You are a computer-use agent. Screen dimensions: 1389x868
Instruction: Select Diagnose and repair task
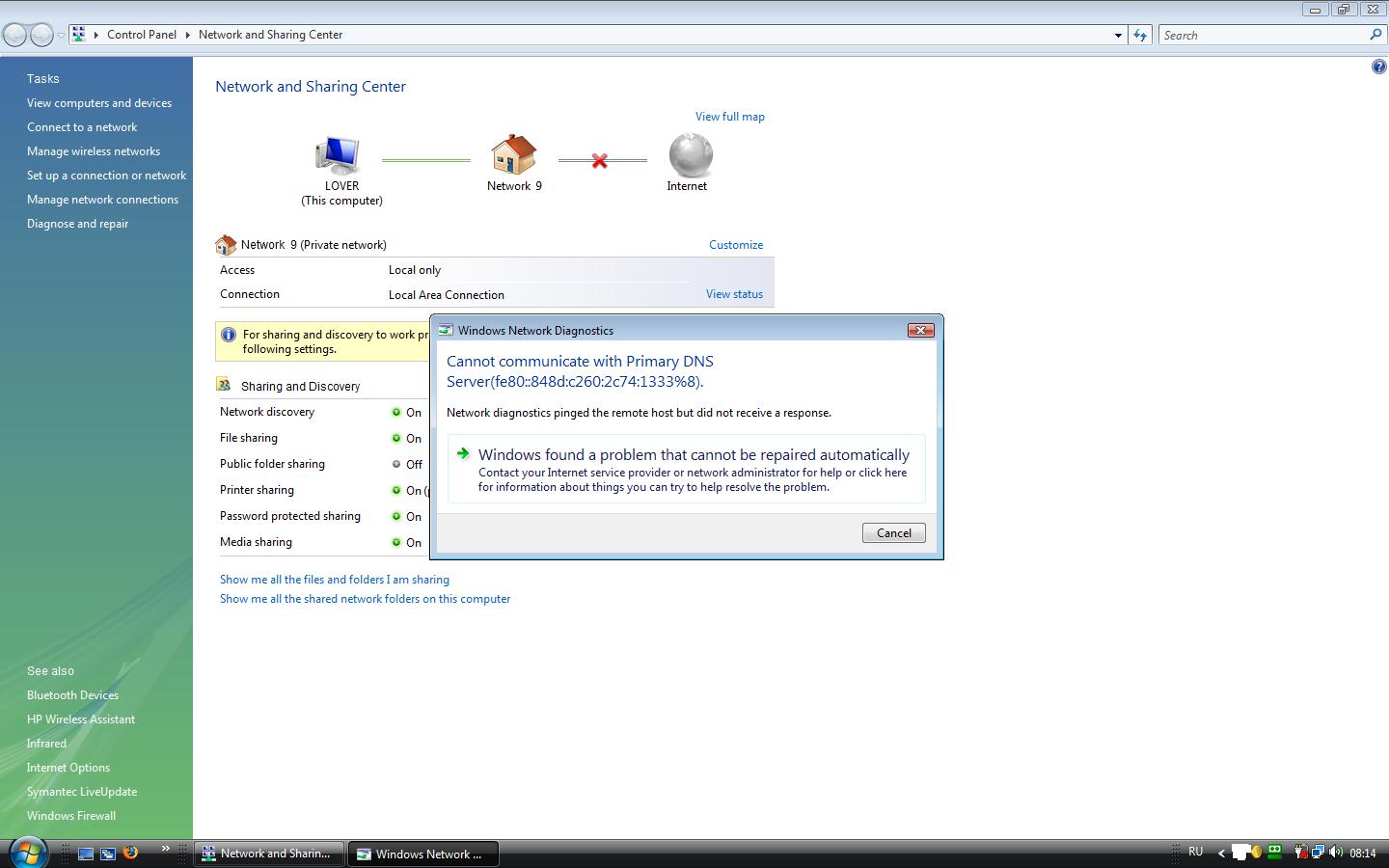77,224
